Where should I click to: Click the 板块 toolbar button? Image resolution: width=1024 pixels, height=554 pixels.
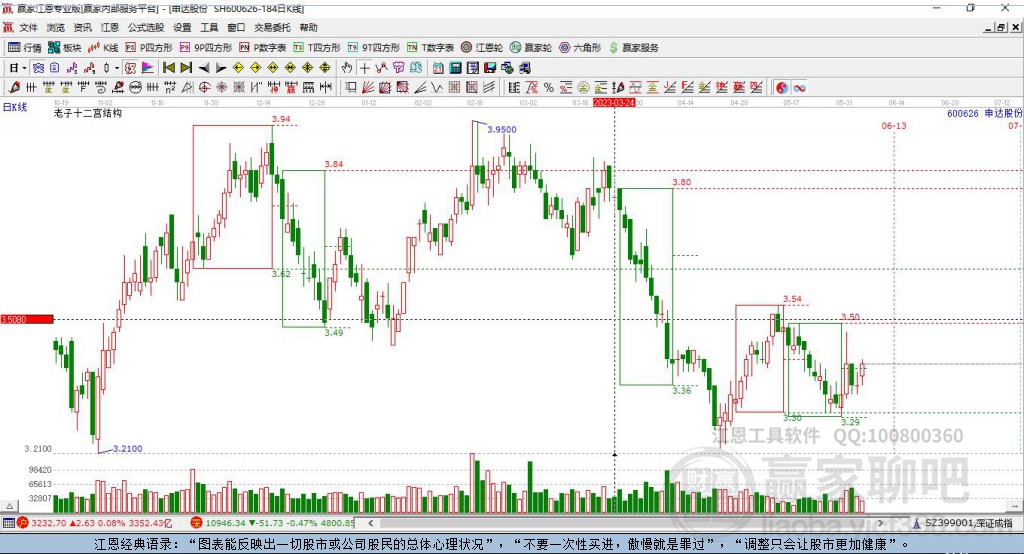tap(64, 48)
